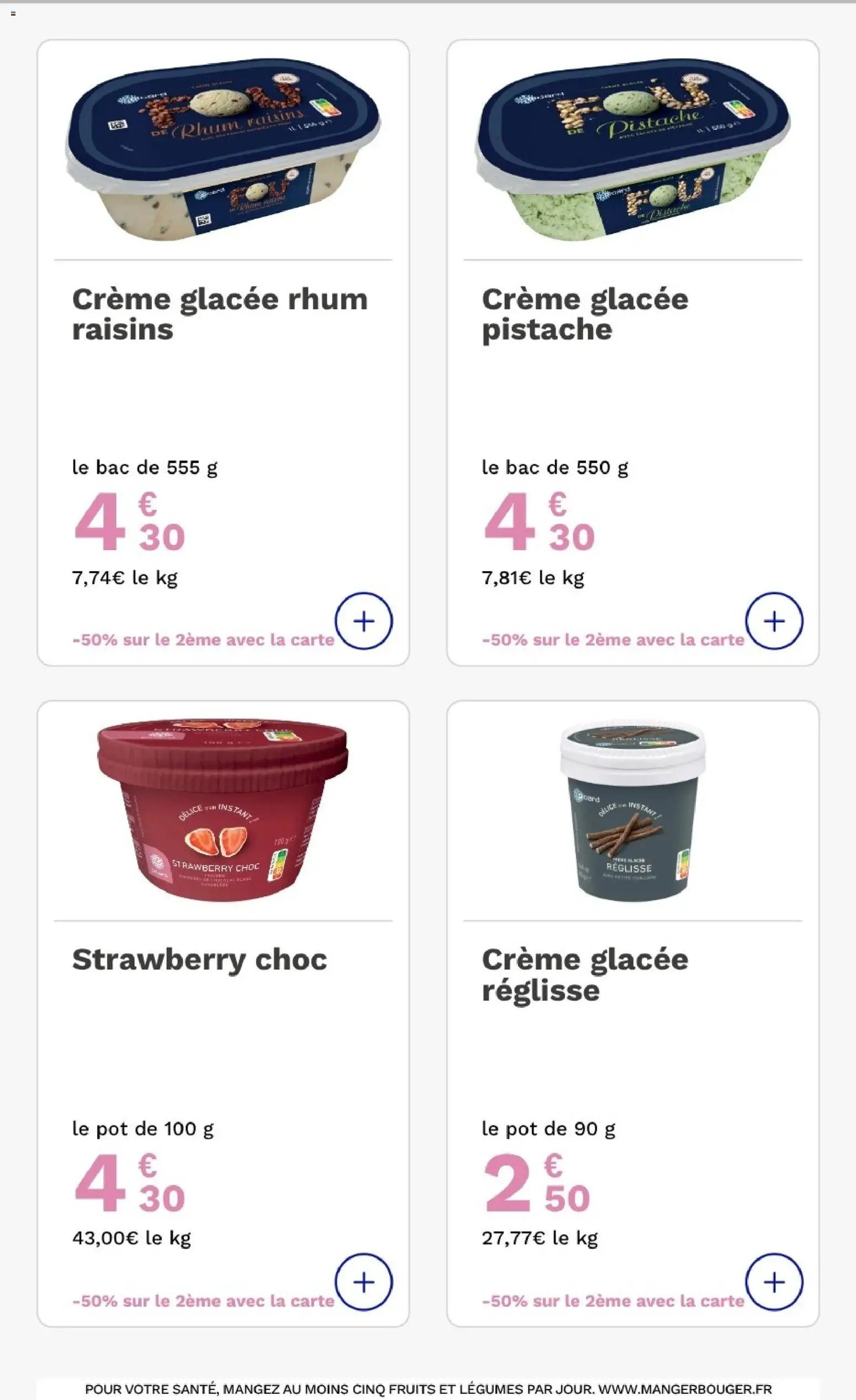Screen dimensions: 856x1400
Task: Click the 4€30 price of pistache
Action: [x=539, y=521]
